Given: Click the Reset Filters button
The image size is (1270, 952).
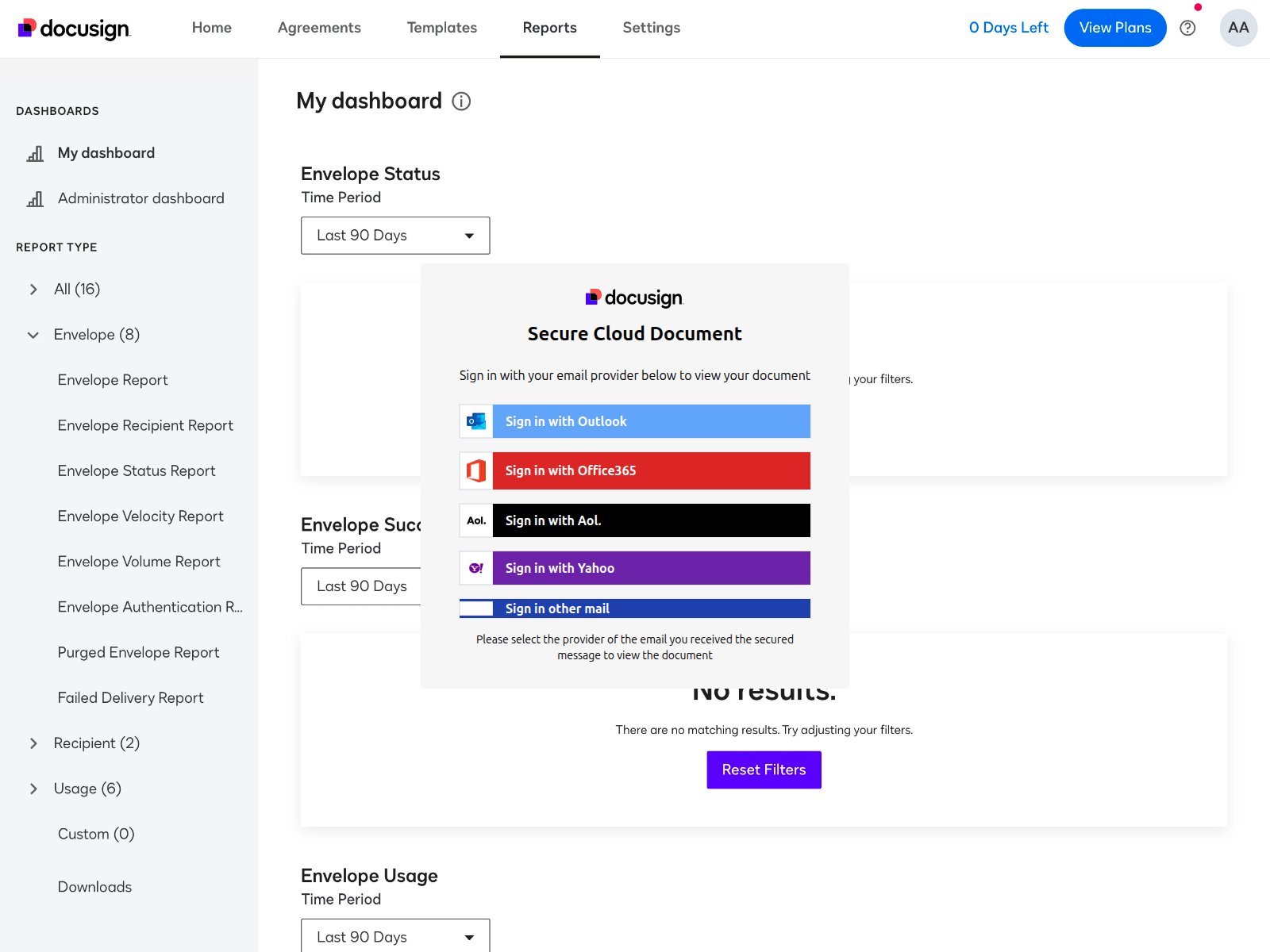Looking at the screenshot, I should (x=764, y=770).
